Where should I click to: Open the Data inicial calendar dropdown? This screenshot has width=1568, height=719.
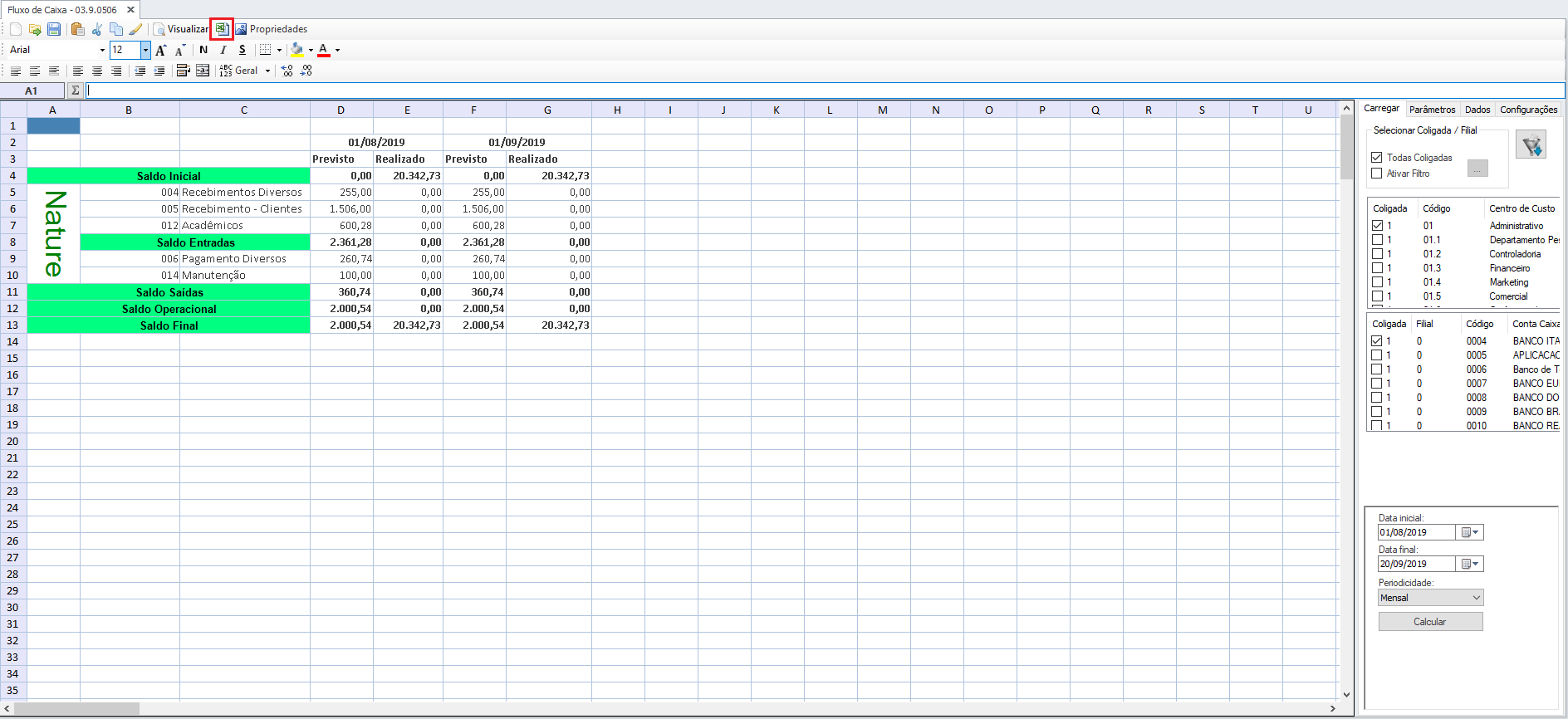(1470, 532)
